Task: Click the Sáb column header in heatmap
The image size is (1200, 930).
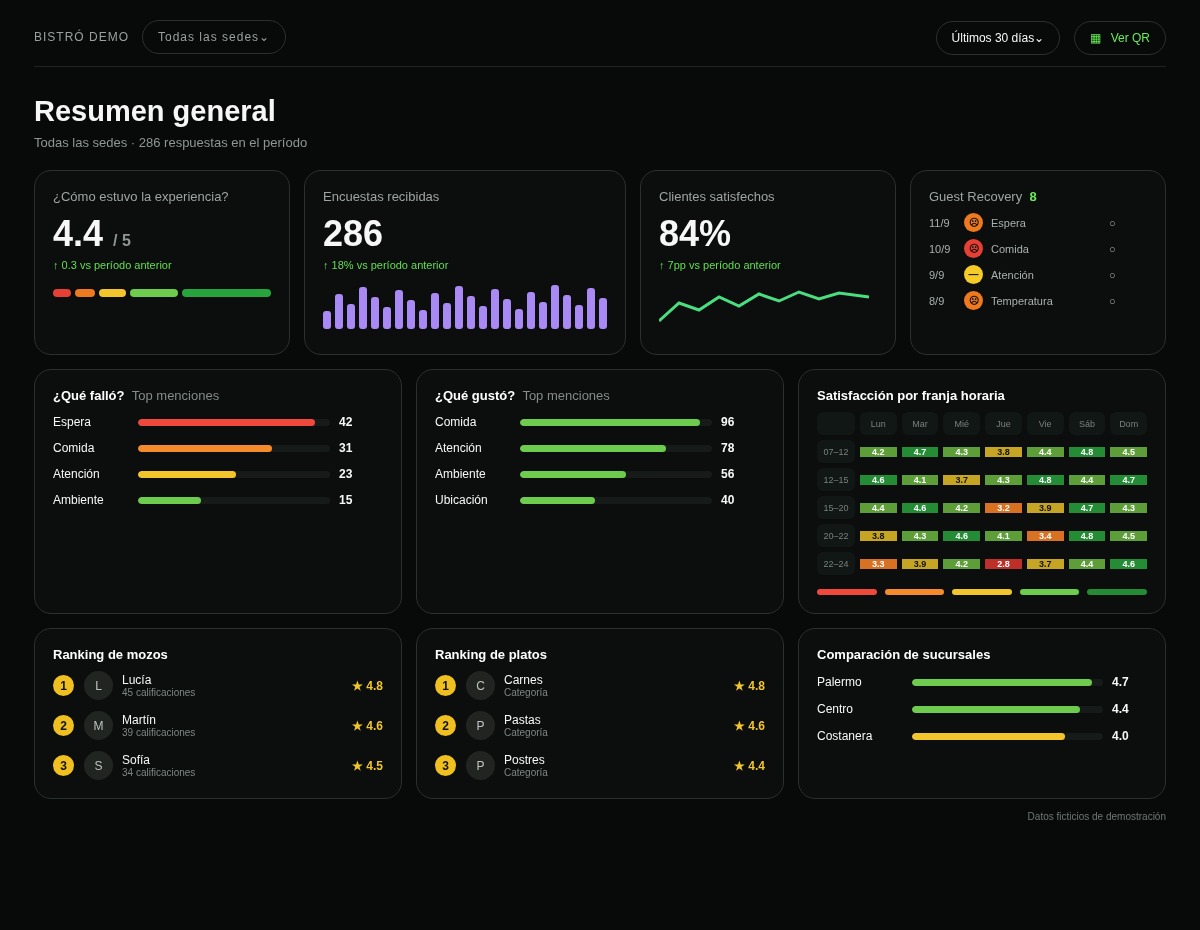Action: click(x=1087, y=424)
